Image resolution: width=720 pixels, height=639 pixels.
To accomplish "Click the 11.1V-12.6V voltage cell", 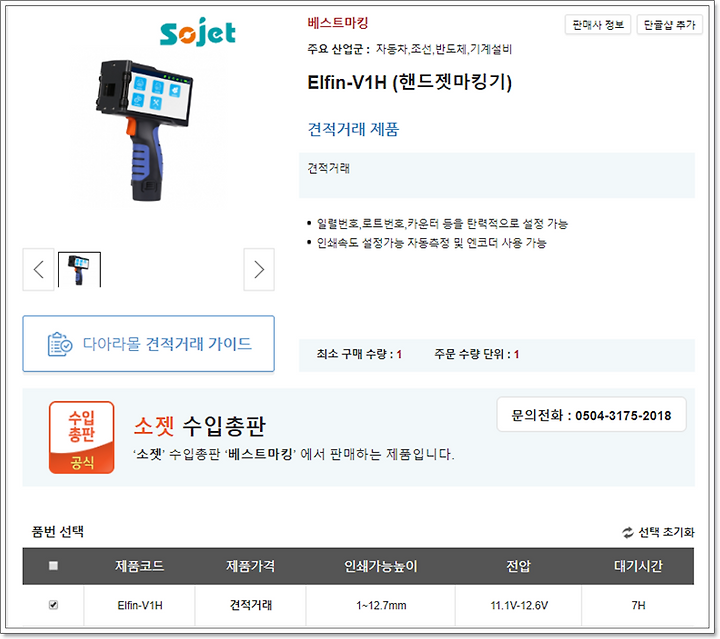I will tap(519, 605).
